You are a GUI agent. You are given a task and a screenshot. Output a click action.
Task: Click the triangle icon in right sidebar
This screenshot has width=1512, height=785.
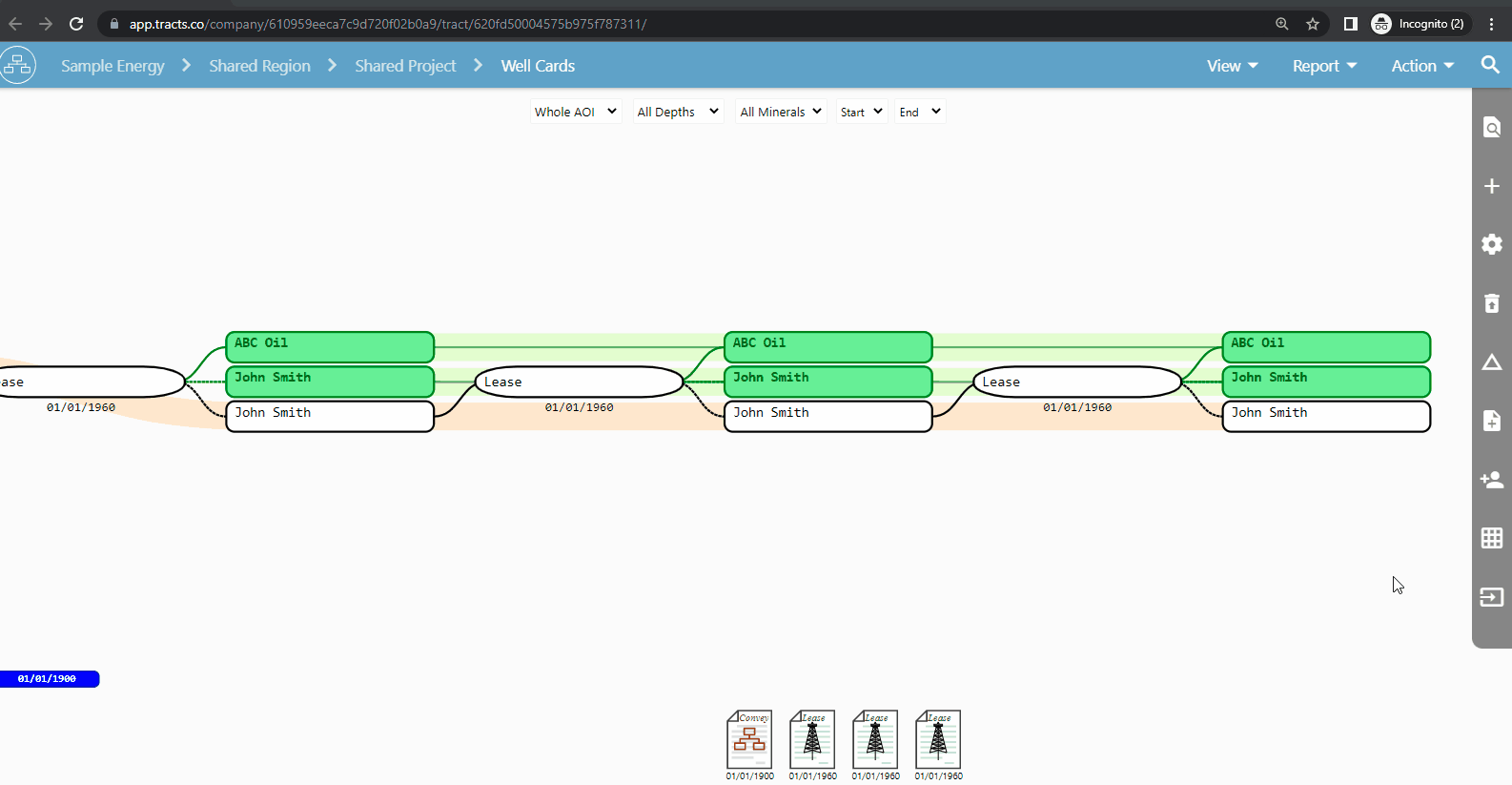click(x=1492, y=362)
